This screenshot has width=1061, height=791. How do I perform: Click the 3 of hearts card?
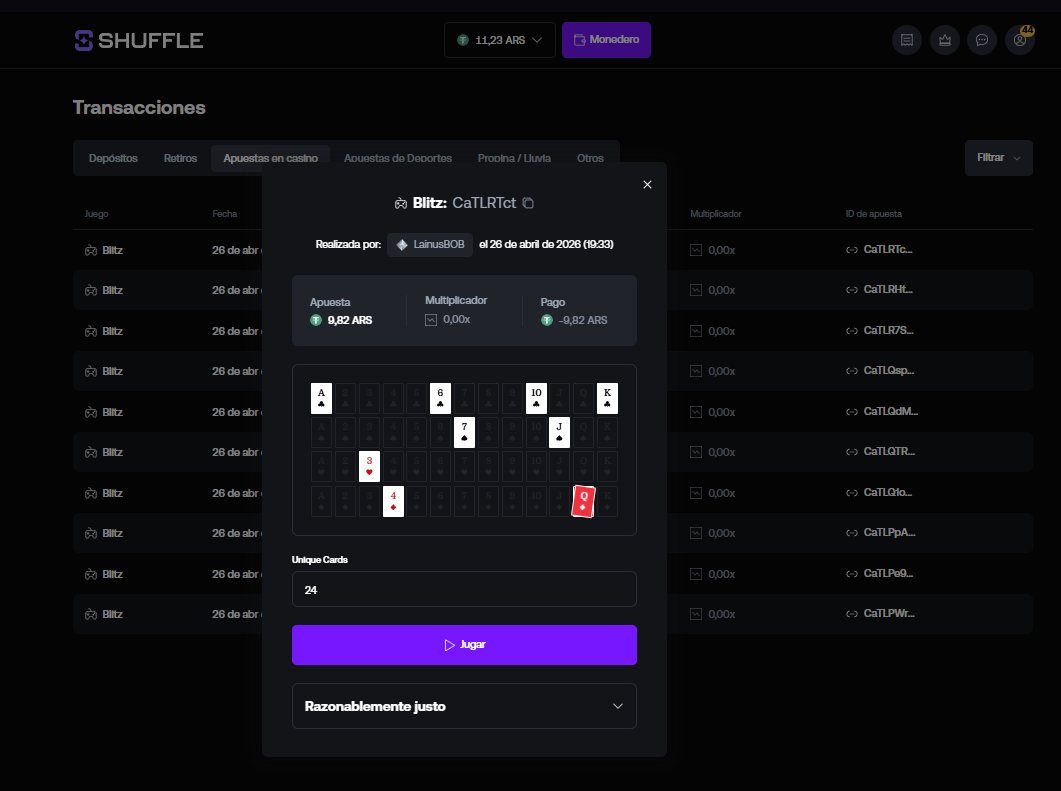pos(369,466)
